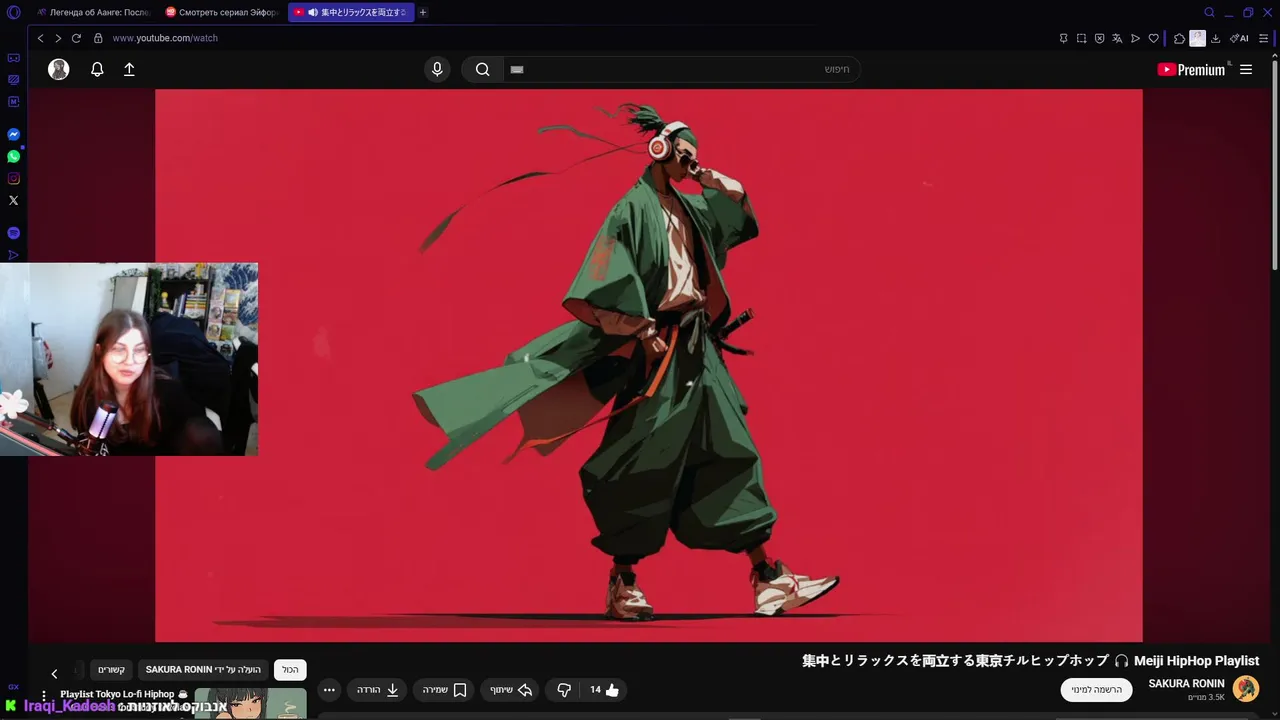This screenshot has height=720, width=1280.
Task: Open the three-dot more actions menu
Action: click(x=329, y=690)
